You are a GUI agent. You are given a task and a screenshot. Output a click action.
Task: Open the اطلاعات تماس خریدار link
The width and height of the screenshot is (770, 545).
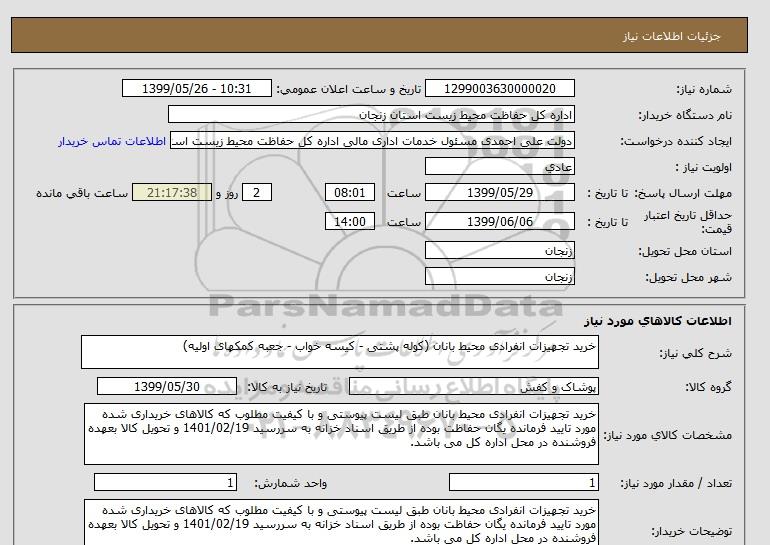pyautogui.click(x=111, y=141)
